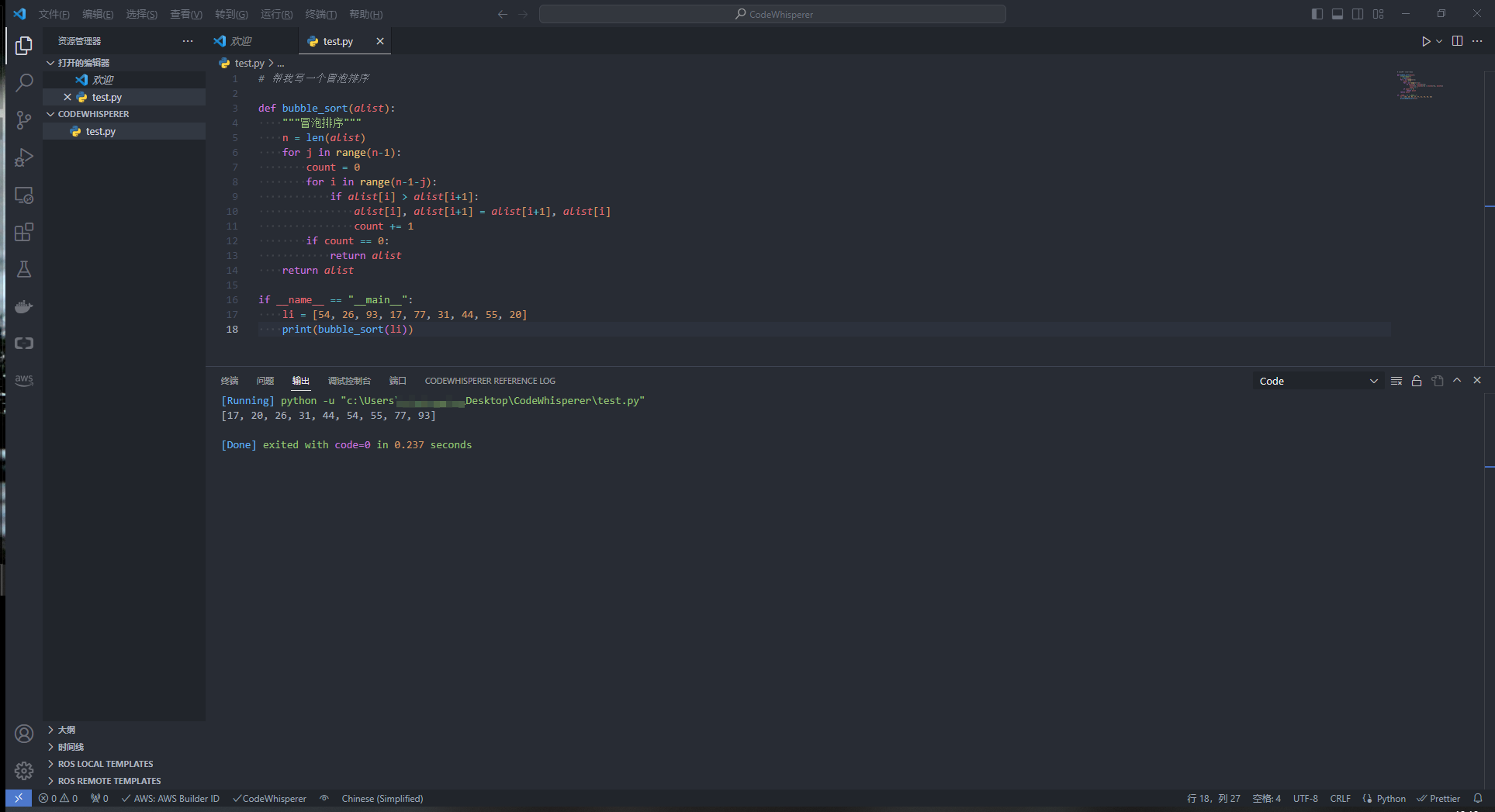Open the Run (运行) menu
Screen dimensions: 1495x812
[276, 14]
